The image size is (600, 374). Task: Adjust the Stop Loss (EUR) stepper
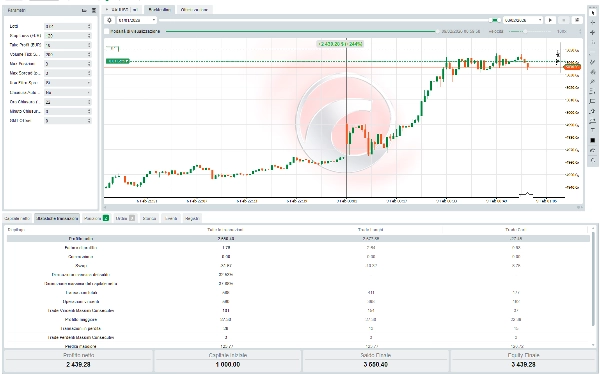tap(89, 36)
